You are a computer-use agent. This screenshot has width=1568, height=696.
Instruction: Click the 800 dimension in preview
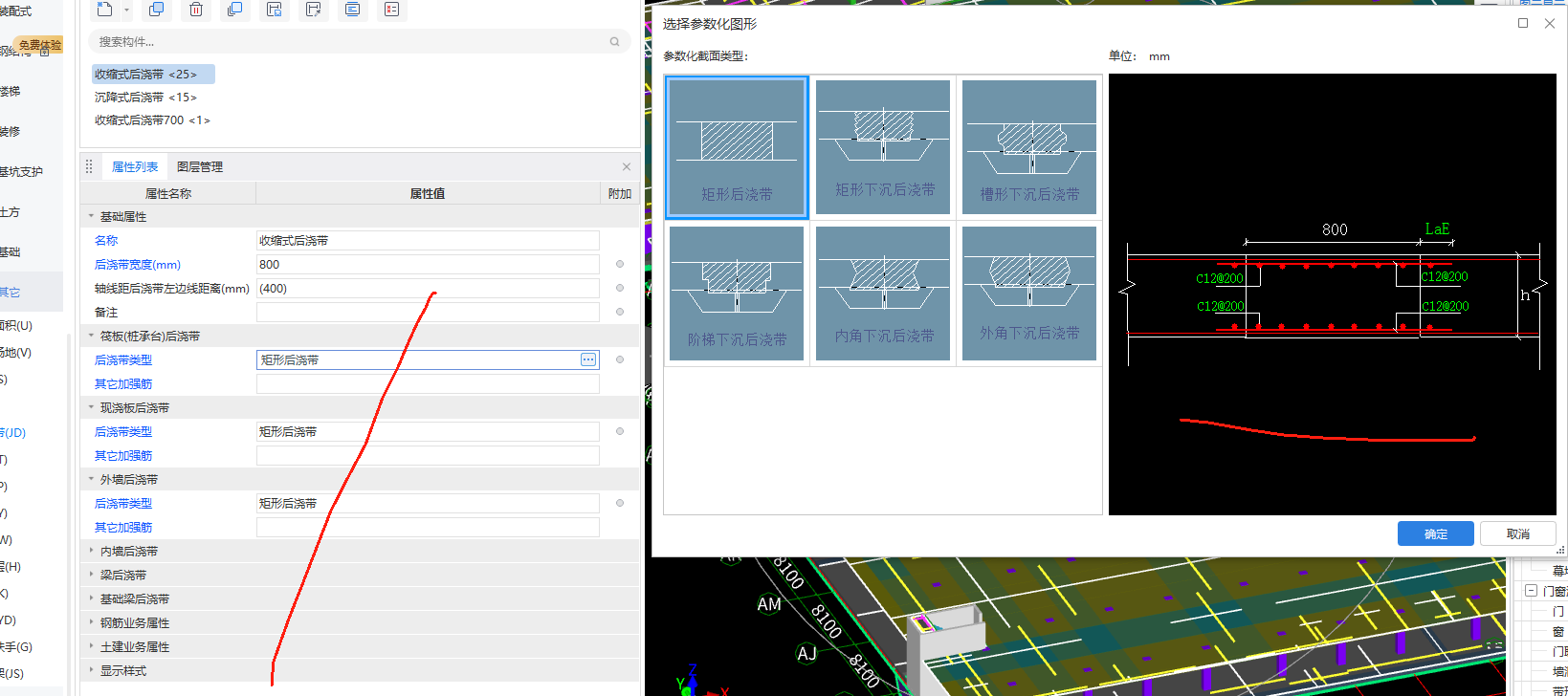[1335, 229]
